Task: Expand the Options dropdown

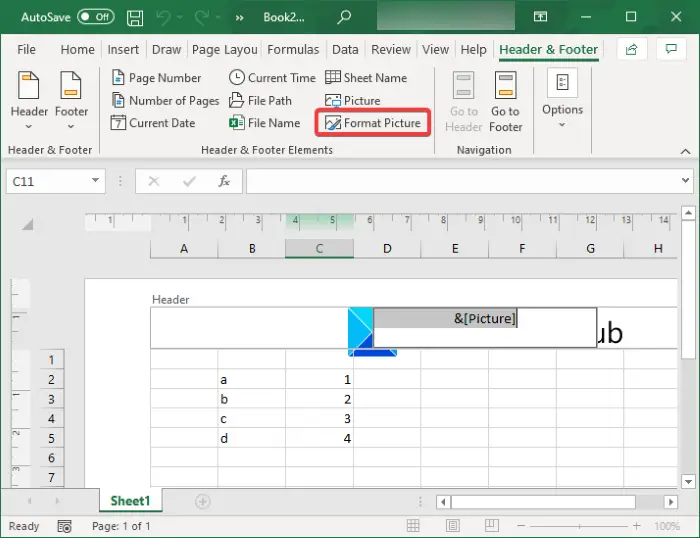Action: point(562,100)
